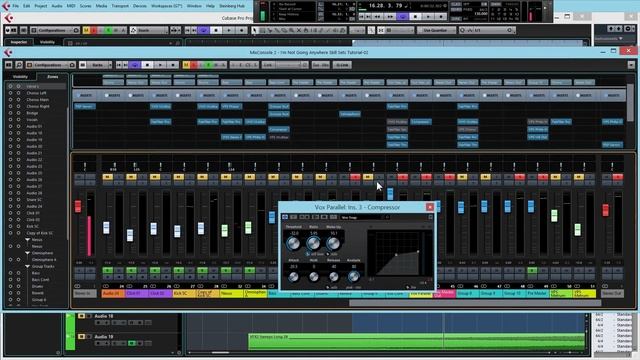Toggle auto release button in compressor
The width and height of the screenshot is (640, 360).
tap(328, 287)
